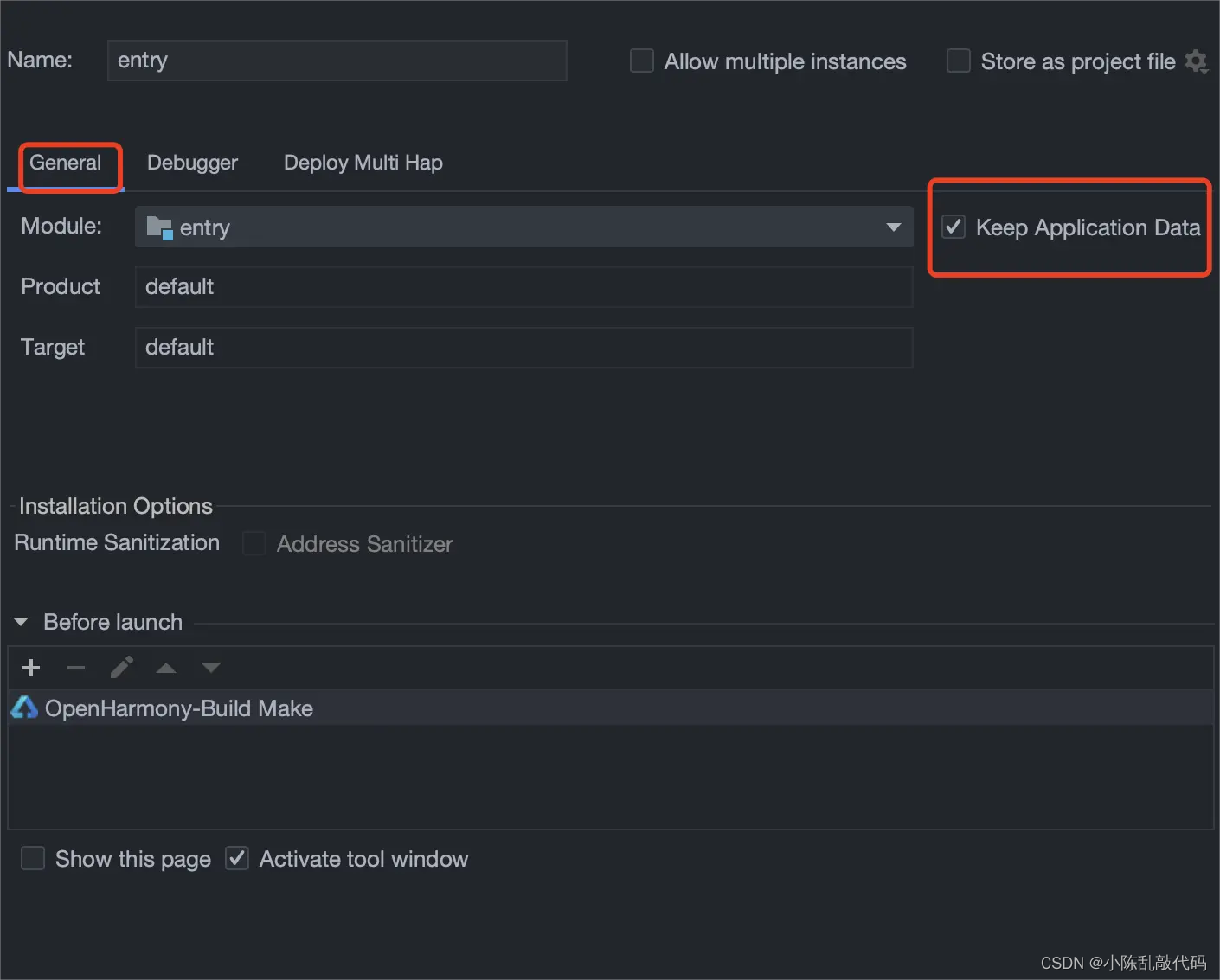Open the Deploy Multi Hap tab
The height and width of the screenshot is (980, 1220).
coord(363,163)
